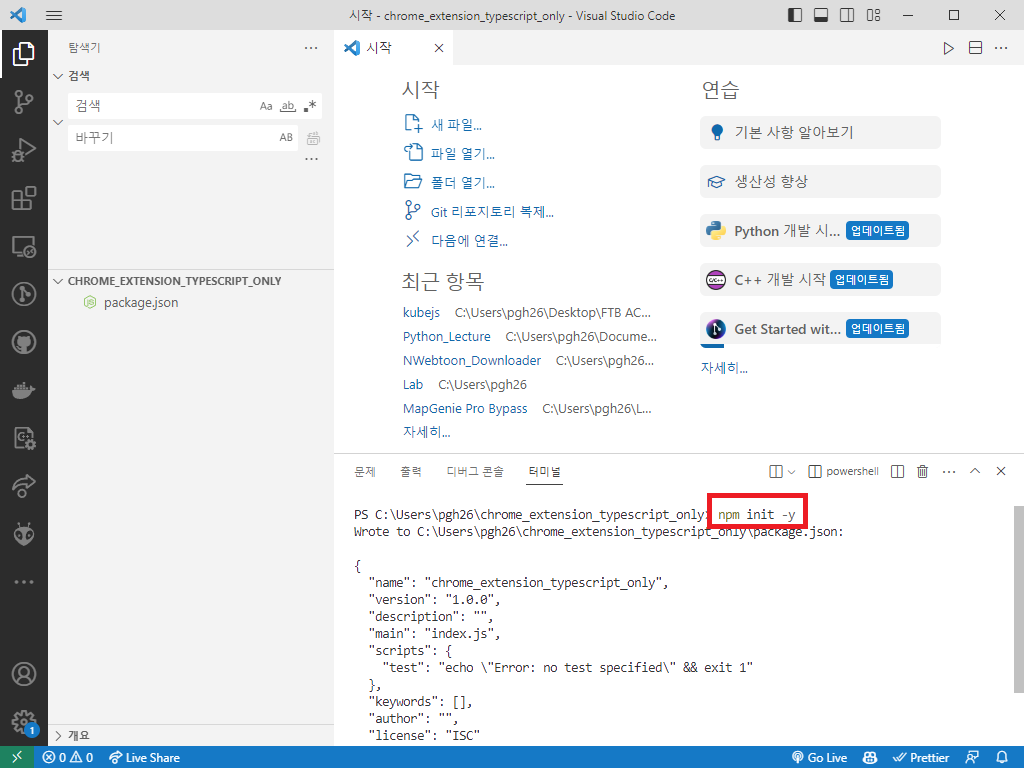The width and height of the screenshot is (1024, 768).
Task: Open recent item Python_Lecture
Action: [x=447, y=336]
